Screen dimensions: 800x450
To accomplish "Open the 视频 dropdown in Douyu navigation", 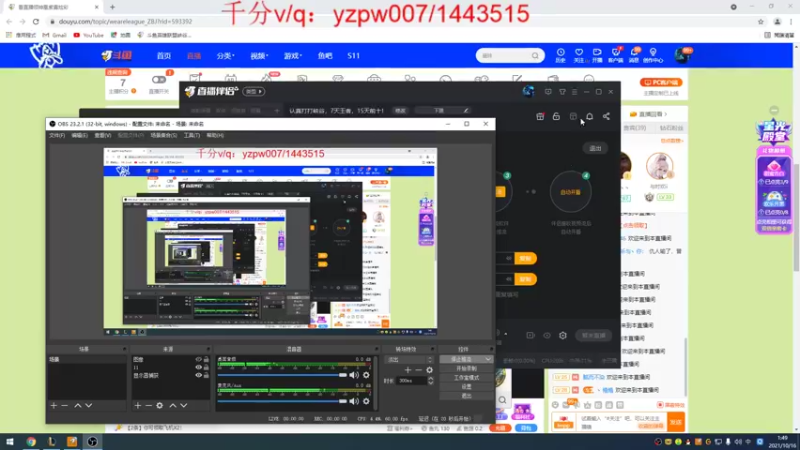I will [x=259, y=56].
